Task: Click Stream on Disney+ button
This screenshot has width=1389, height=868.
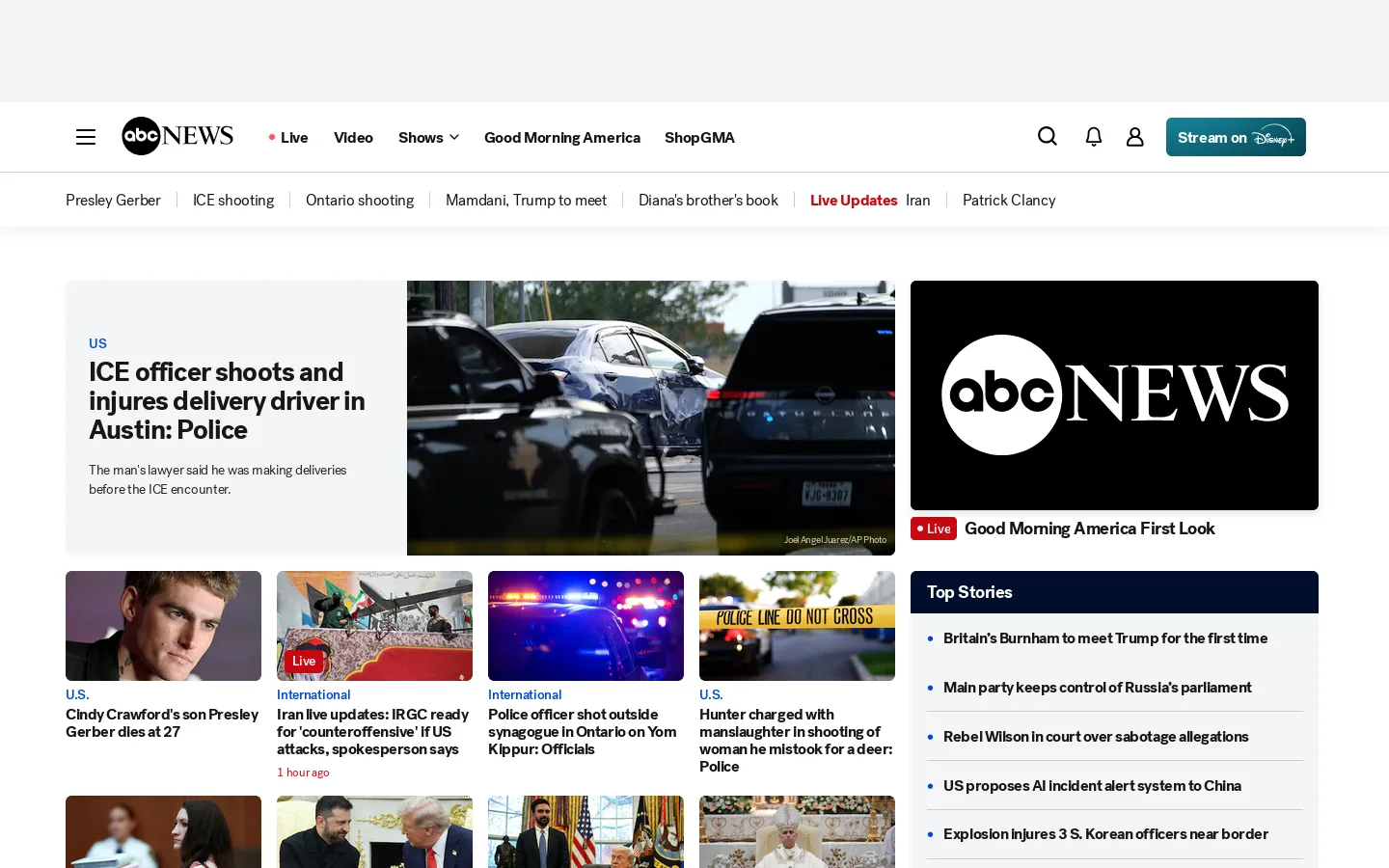Action: pos(1236,137)
